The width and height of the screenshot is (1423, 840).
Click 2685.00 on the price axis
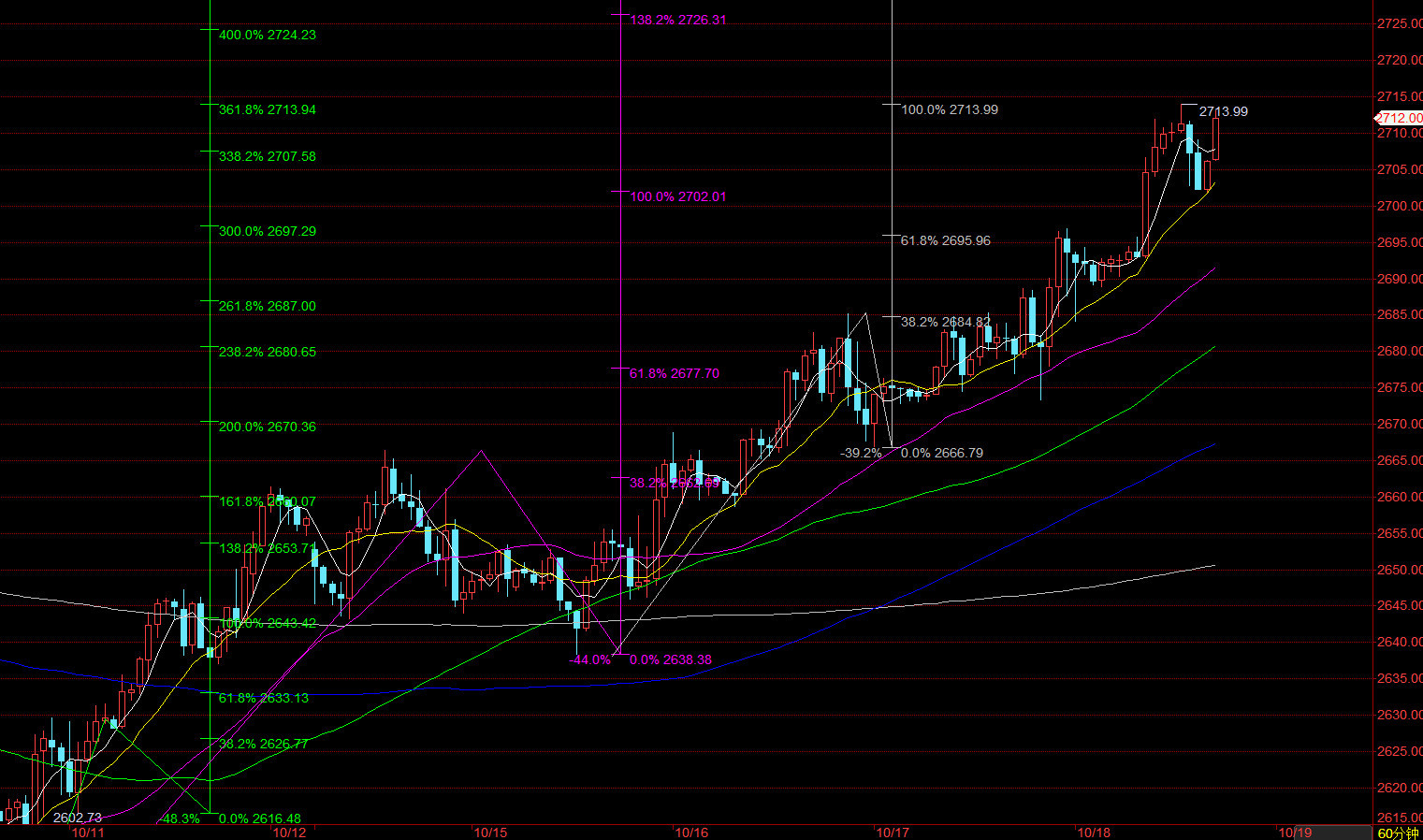[1400, 314]
